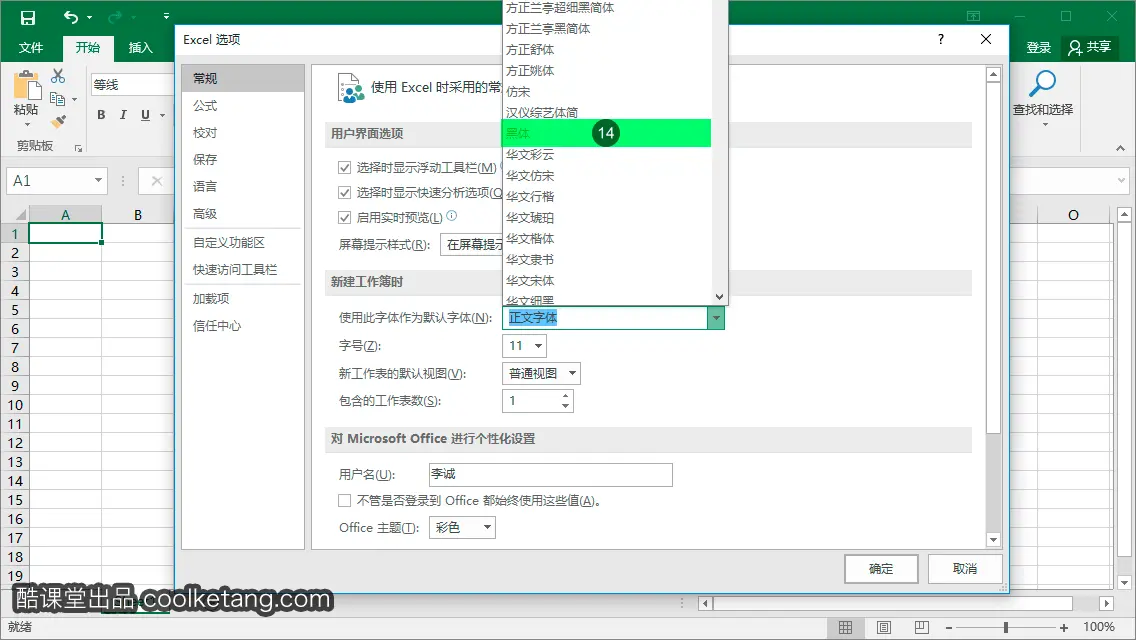Toggle Bold formatting button

click(101, 115)
